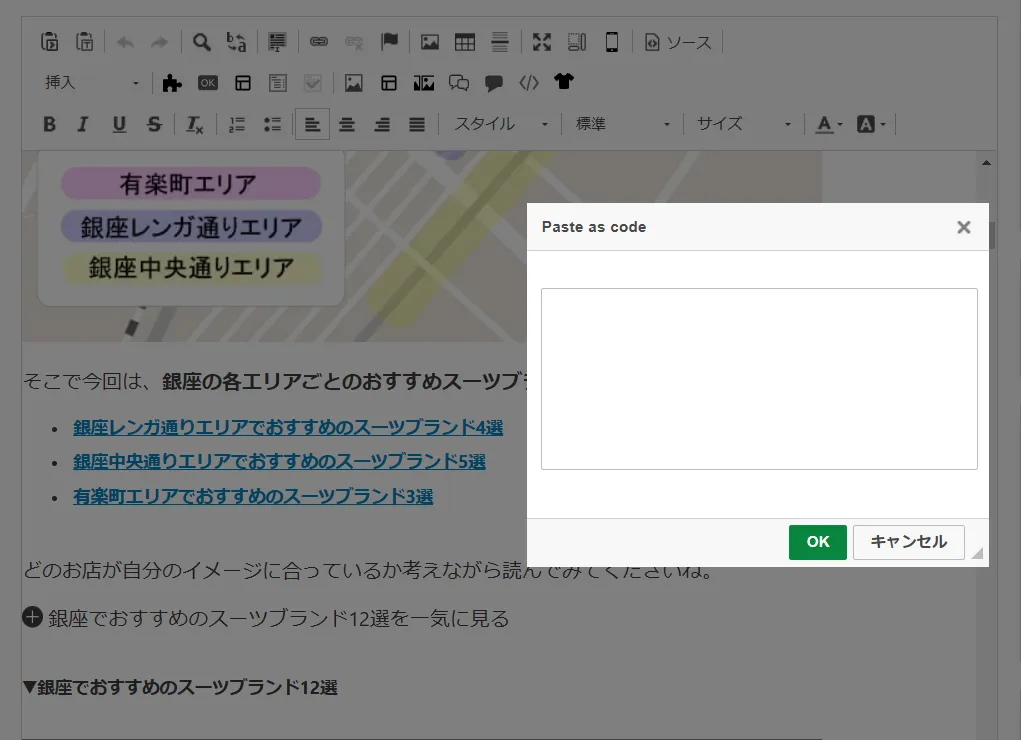
Task: Open the text color picker
Action: [828, 125]
